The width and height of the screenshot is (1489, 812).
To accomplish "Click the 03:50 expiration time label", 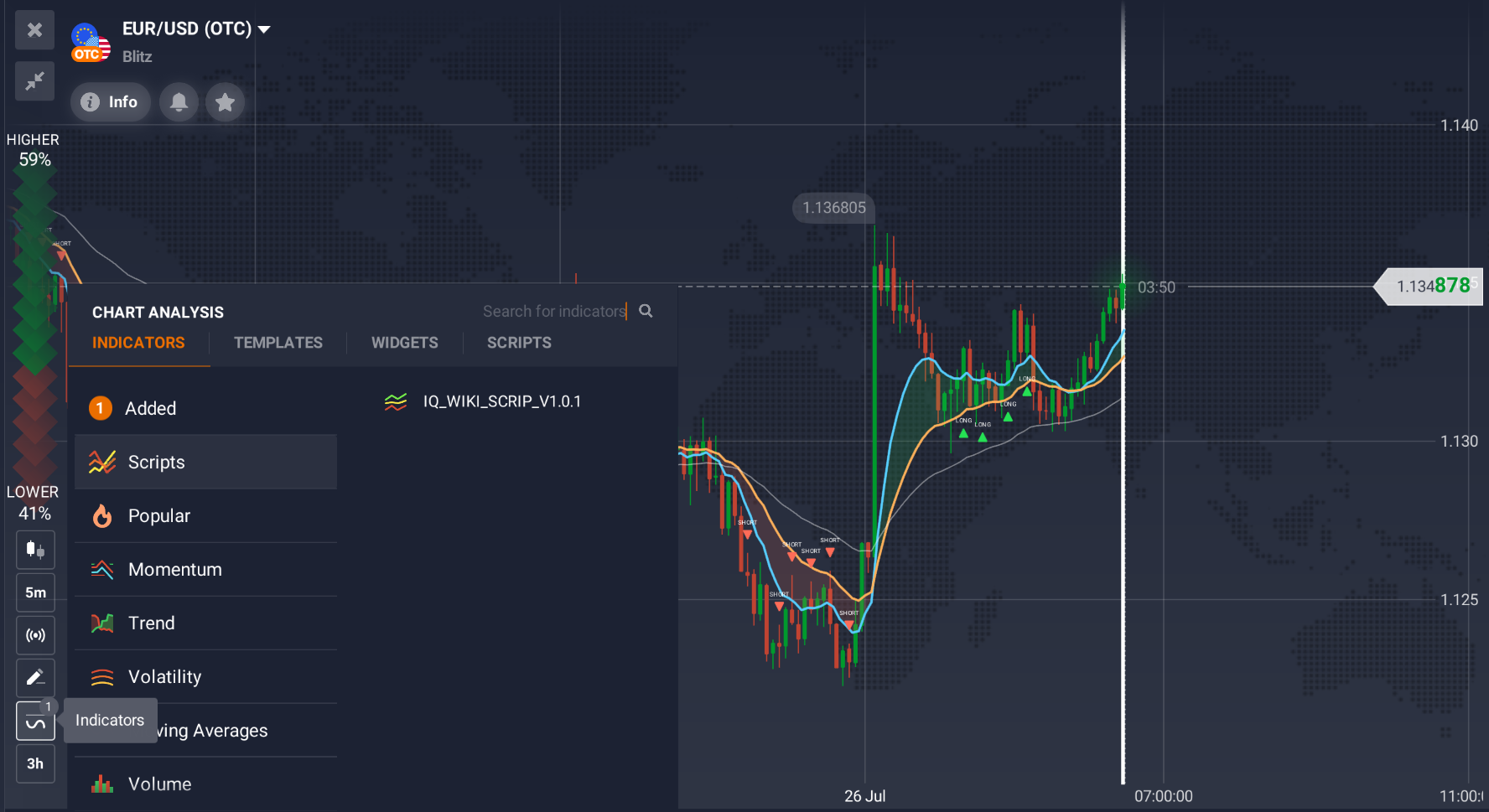I will [1156, 287].
